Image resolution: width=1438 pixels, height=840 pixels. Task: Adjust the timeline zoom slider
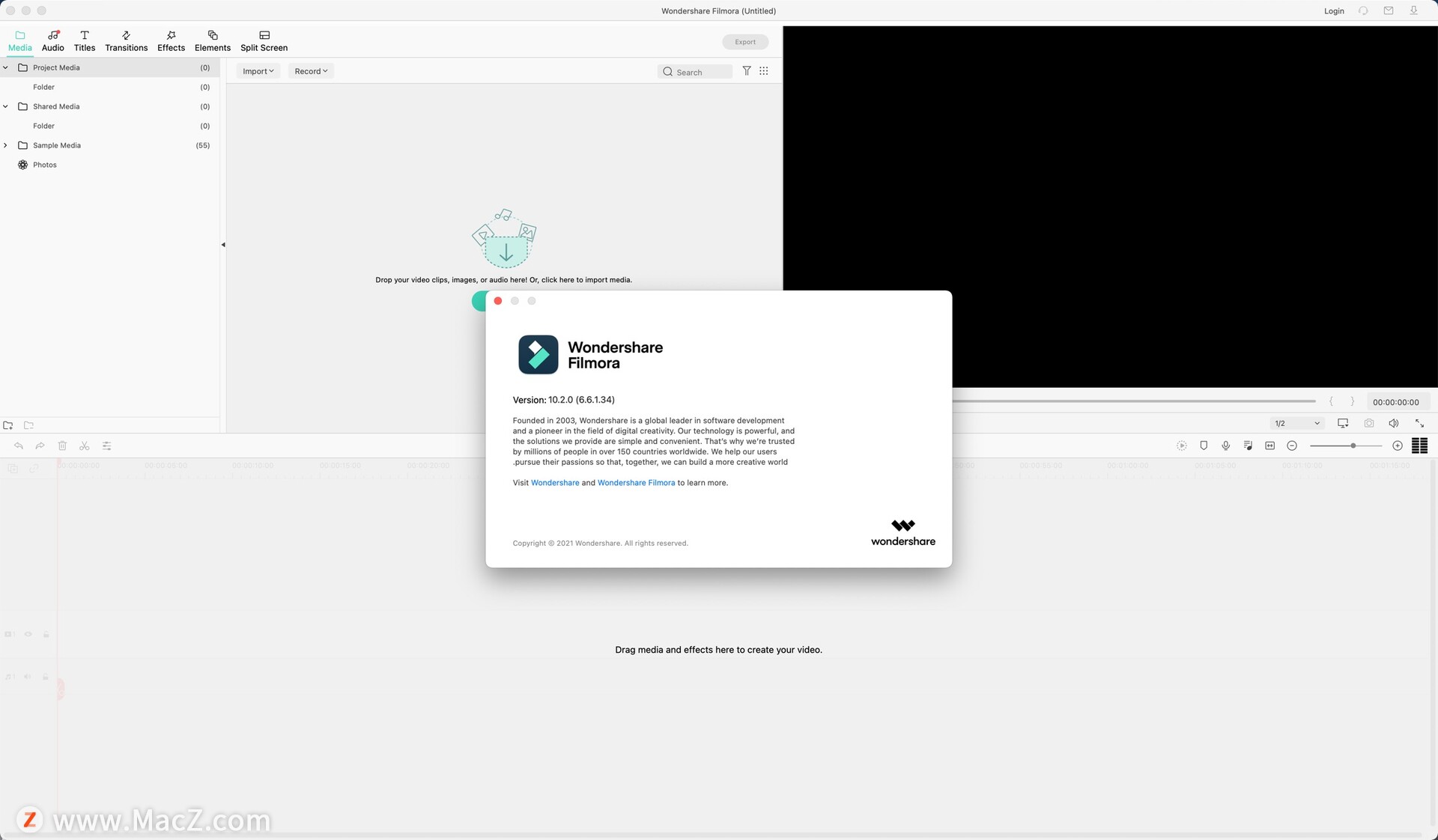[x=1346, y=445]
